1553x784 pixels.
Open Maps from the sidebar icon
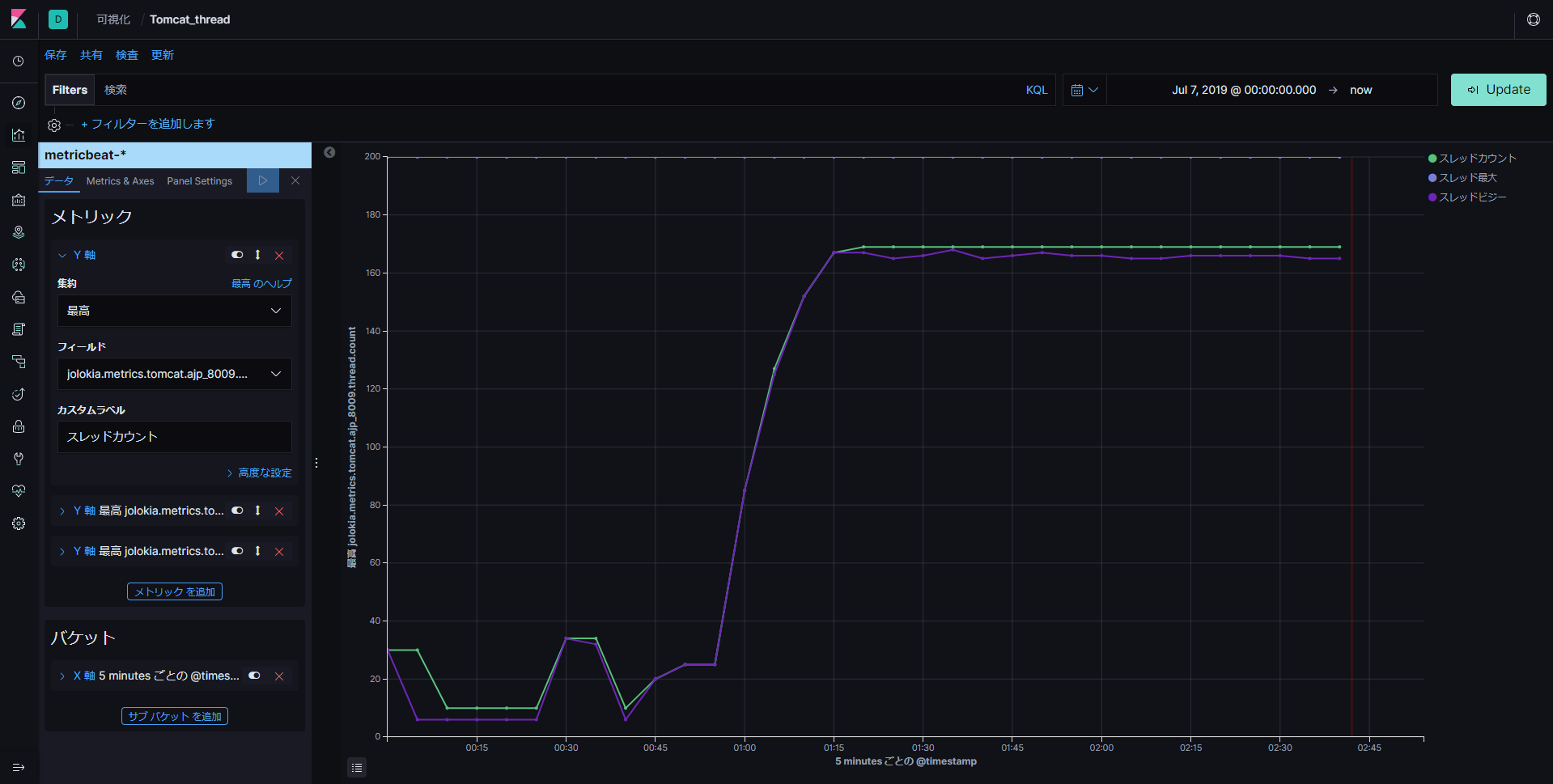coord(19,232)
